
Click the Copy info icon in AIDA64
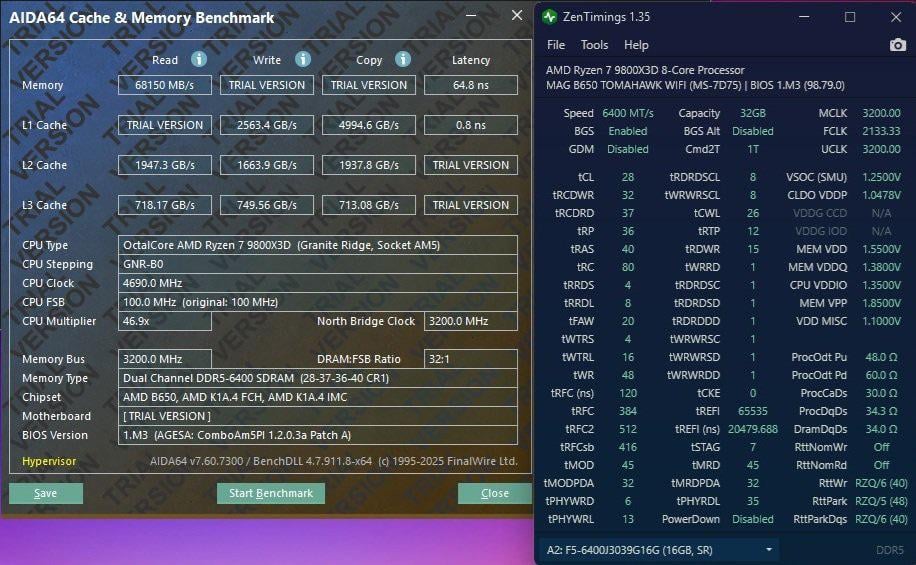click(x=403, y=59)
